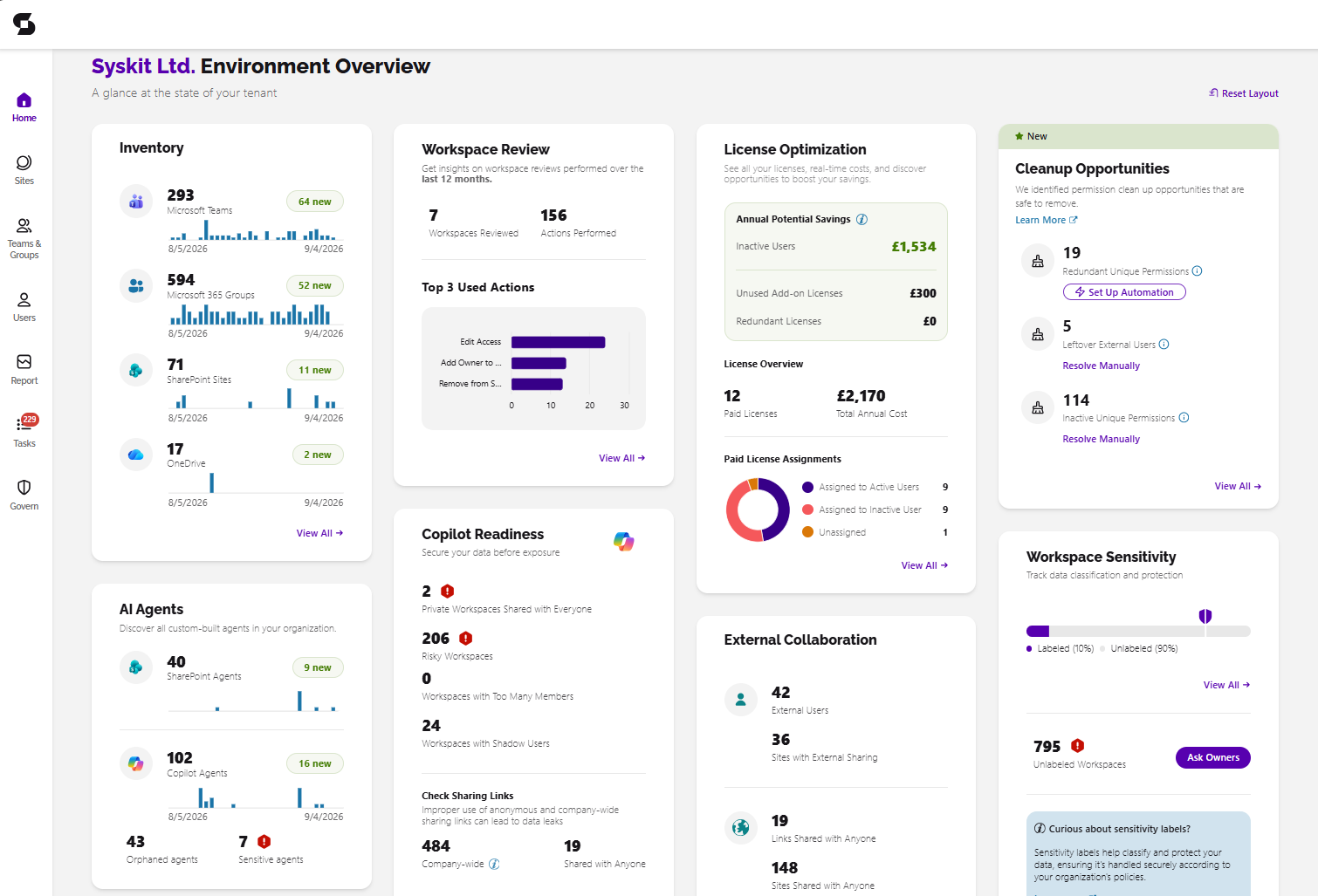Click the globe icon beside Links Shared with Anyone

741,827
